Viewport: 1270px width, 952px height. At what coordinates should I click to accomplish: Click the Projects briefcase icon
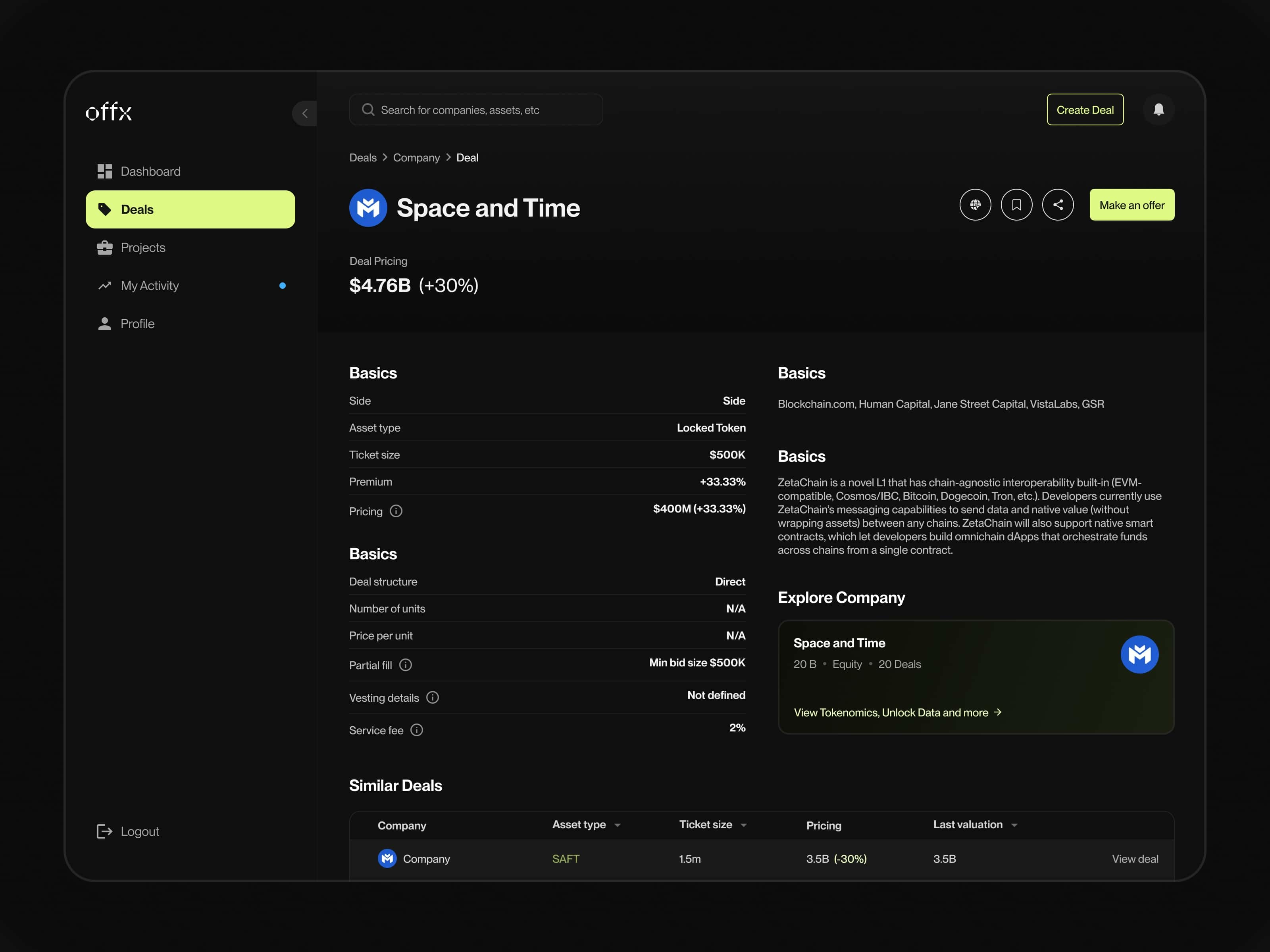tap(104, 248)
